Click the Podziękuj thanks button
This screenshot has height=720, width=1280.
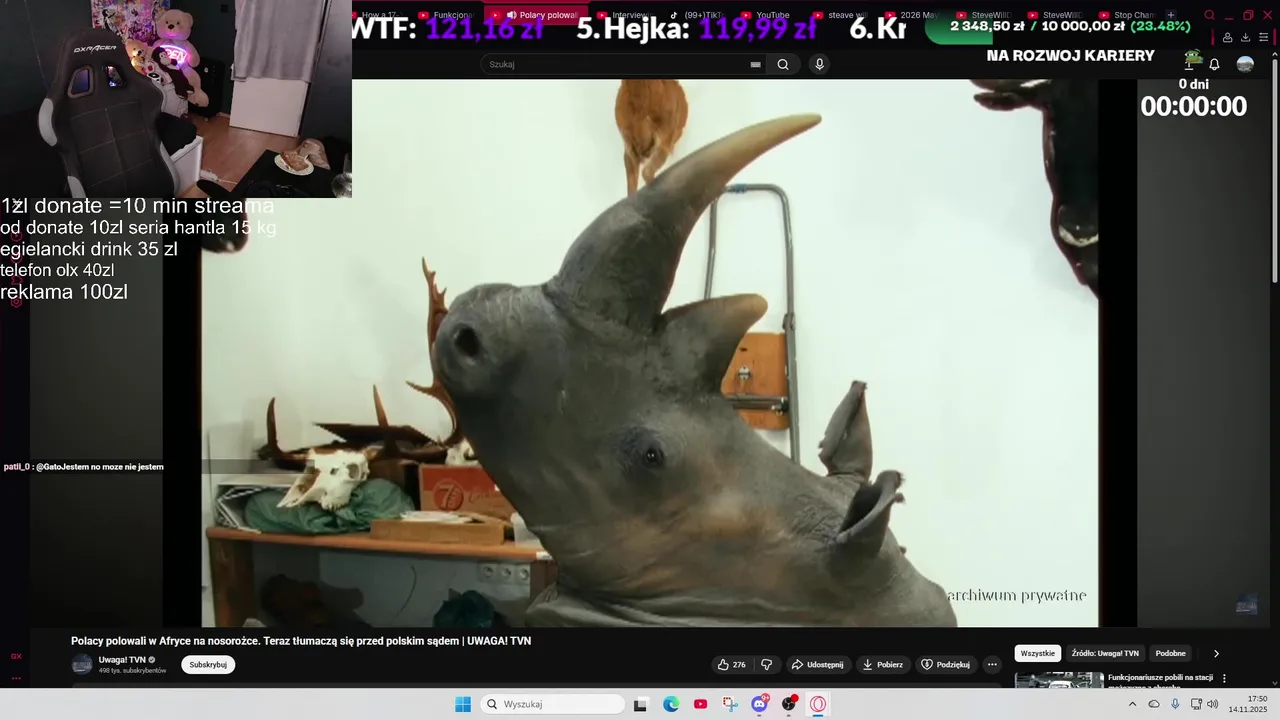(946, 664)
